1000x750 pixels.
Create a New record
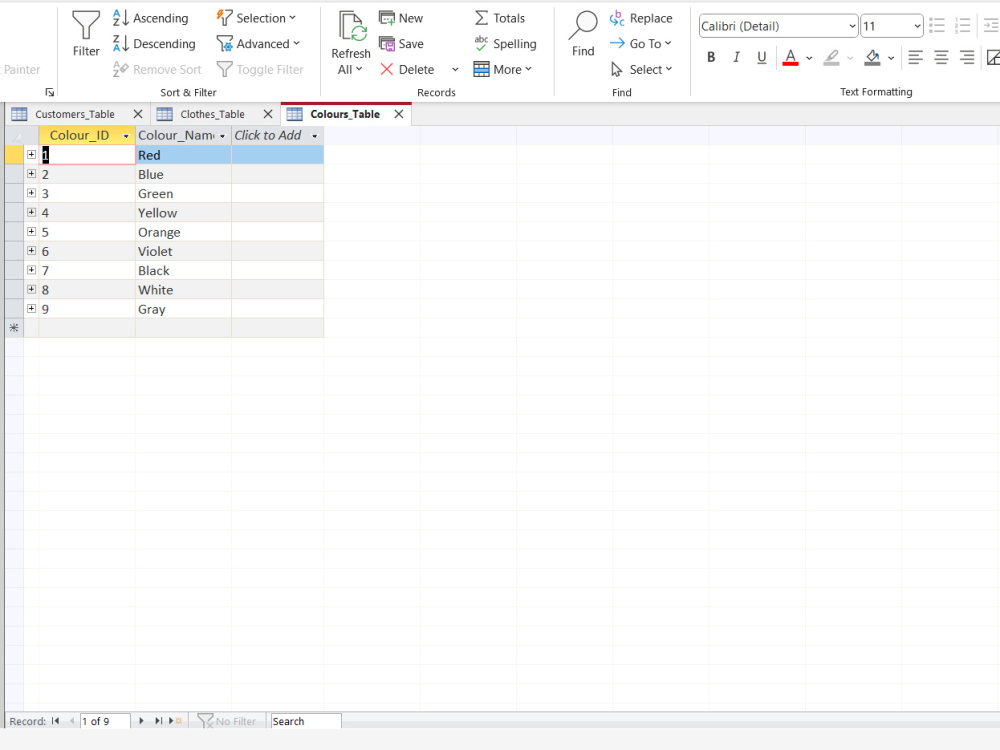tap(401, 18)
